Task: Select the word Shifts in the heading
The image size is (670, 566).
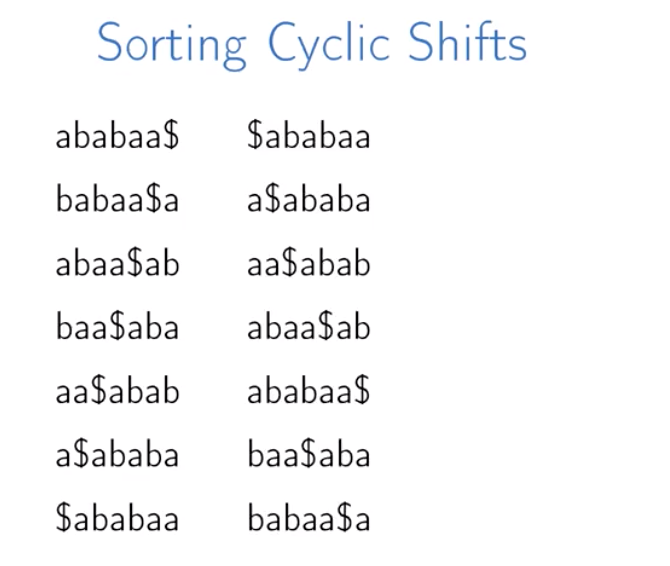Action: pos(467,42)
